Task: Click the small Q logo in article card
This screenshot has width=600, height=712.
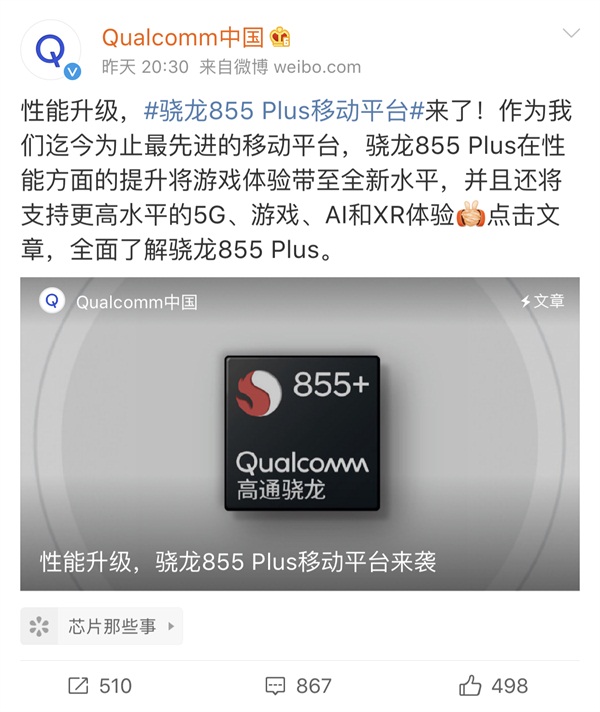Action: point(52,301)
